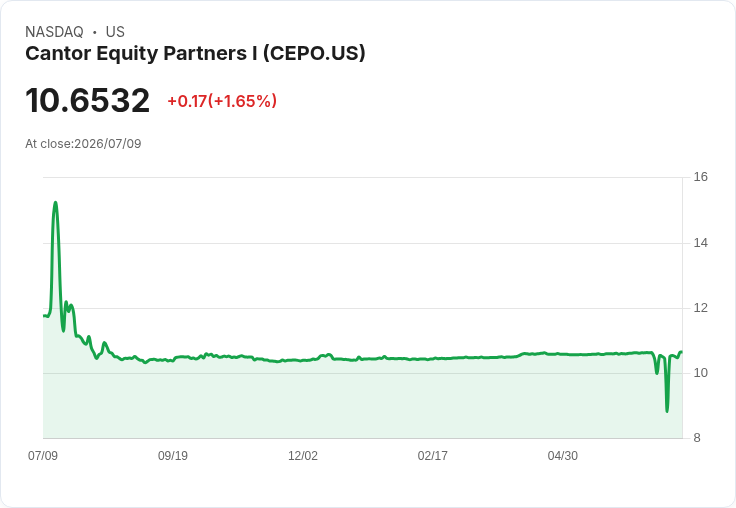
Task: Click the 8 y-axis price label
Action: [x=697, y=438]
